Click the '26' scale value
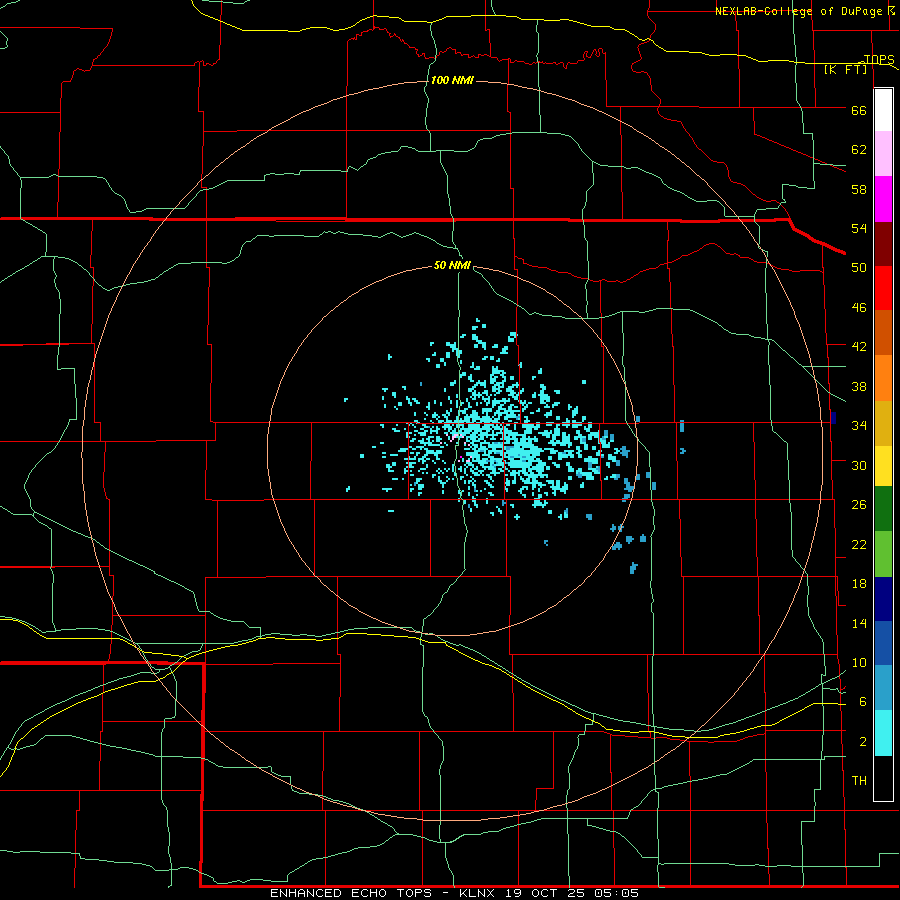Screen dimensions: 900x900 859,505
